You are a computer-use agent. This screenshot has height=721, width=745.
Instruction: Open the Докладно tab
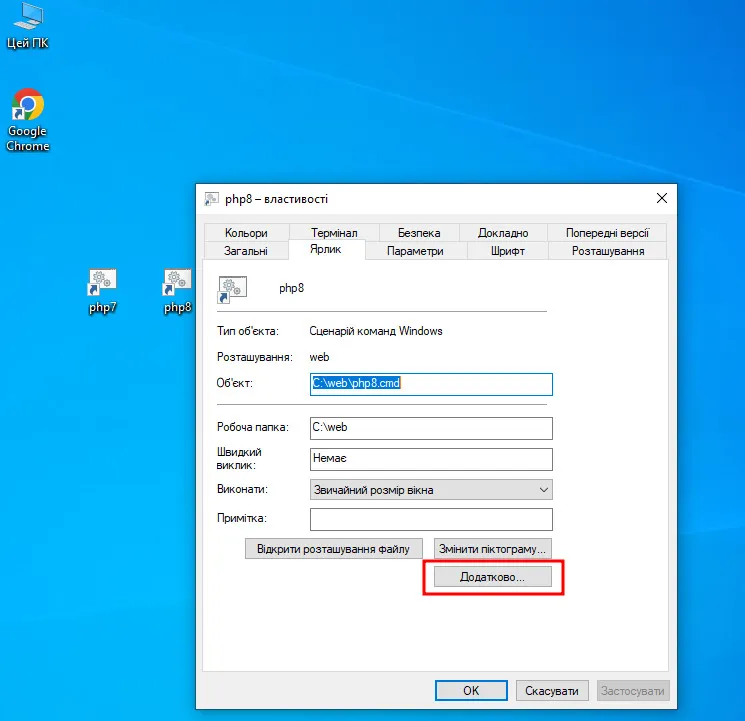click(x=503, y=233)
